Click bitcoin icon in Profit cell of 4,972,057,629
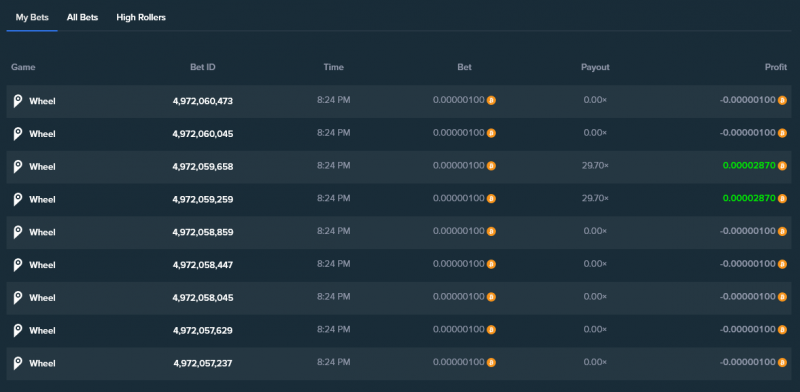 [782, 330]
